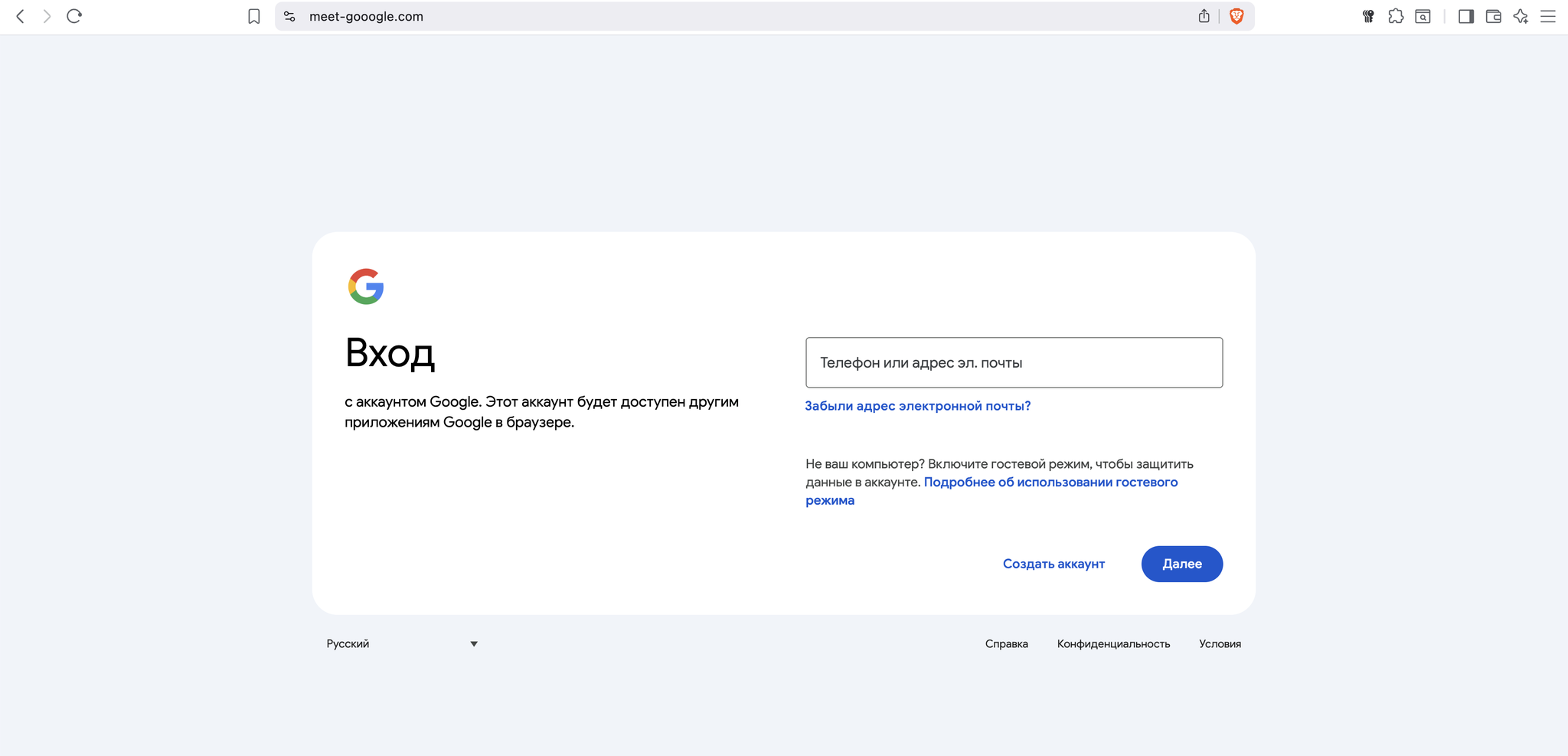Open the Конфиденциальность footer link
This screenshot has width=1568, height=756.
(1113, 644)
